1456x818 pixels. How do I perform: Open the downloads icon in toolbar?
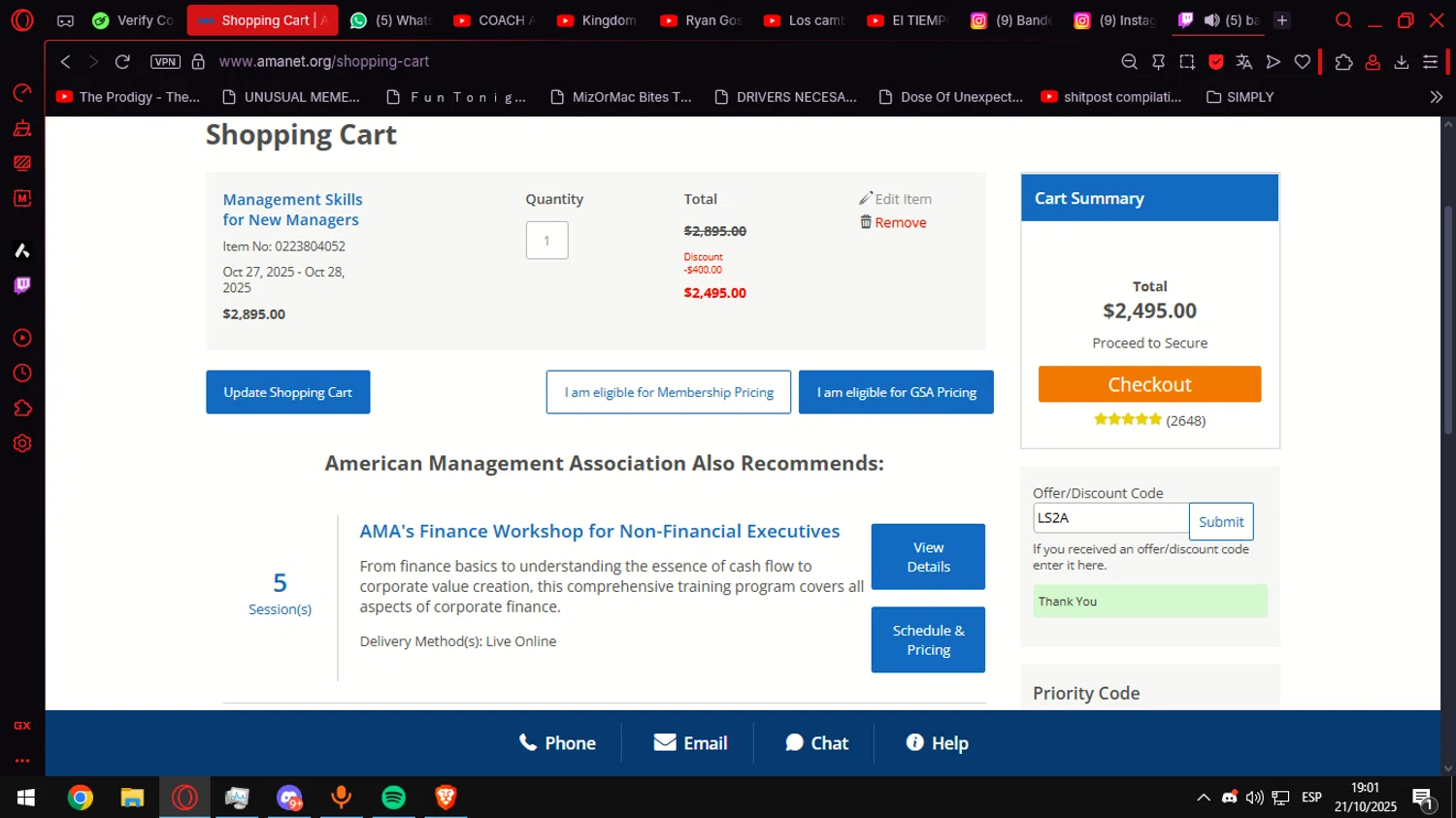pyautogui.click(x=1402, y=61)
